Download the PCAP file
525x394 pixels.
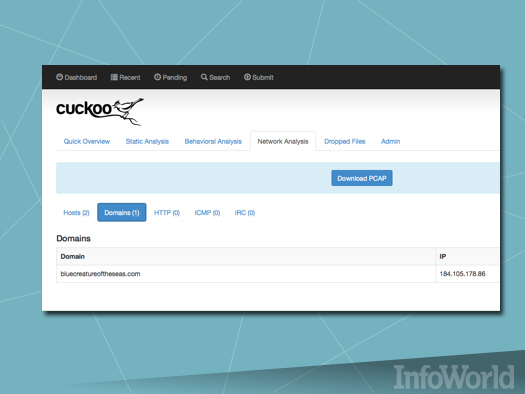click(x=362, y=178)
